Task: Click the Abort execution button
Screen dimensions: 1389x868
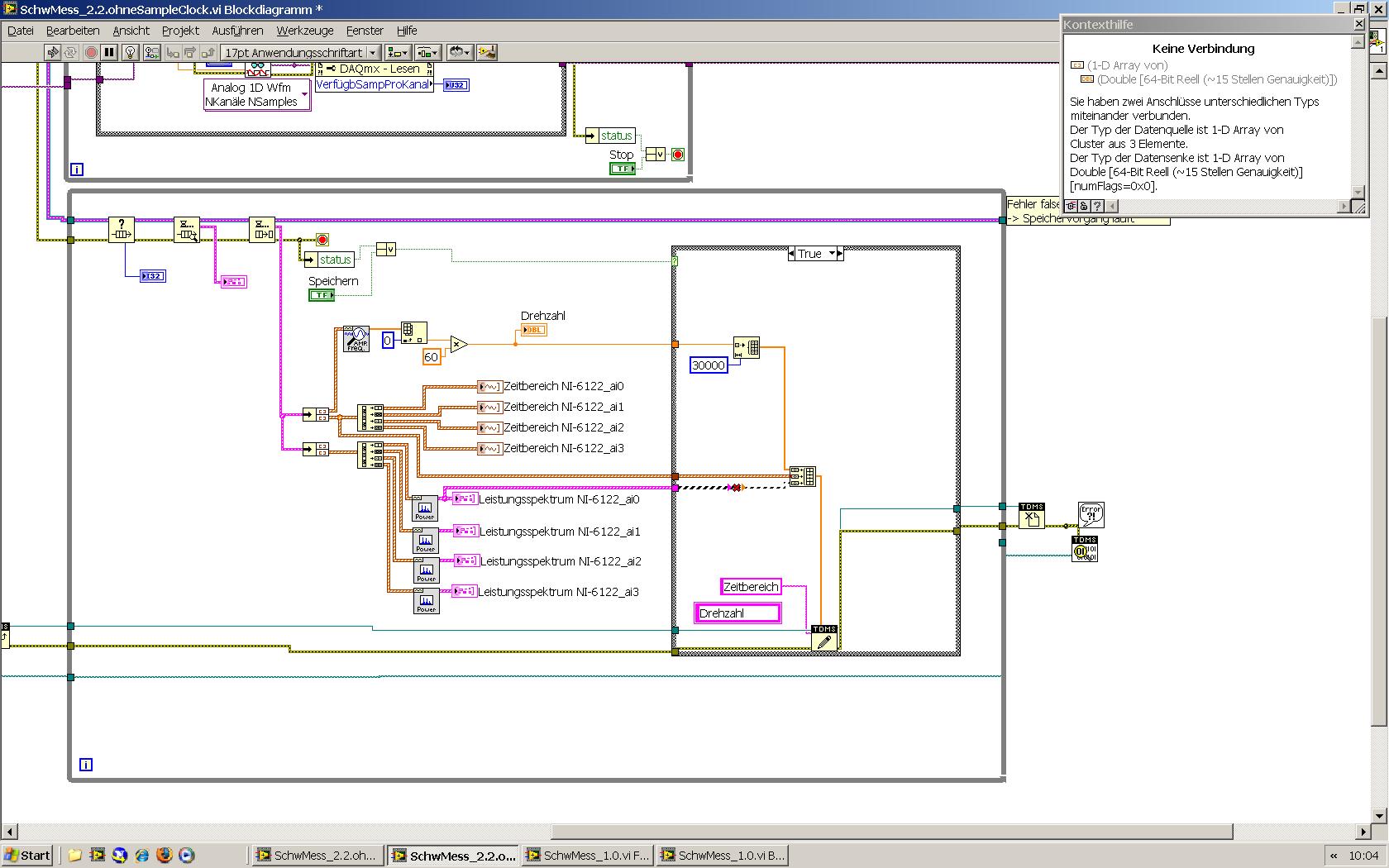Action: point(91,52)
